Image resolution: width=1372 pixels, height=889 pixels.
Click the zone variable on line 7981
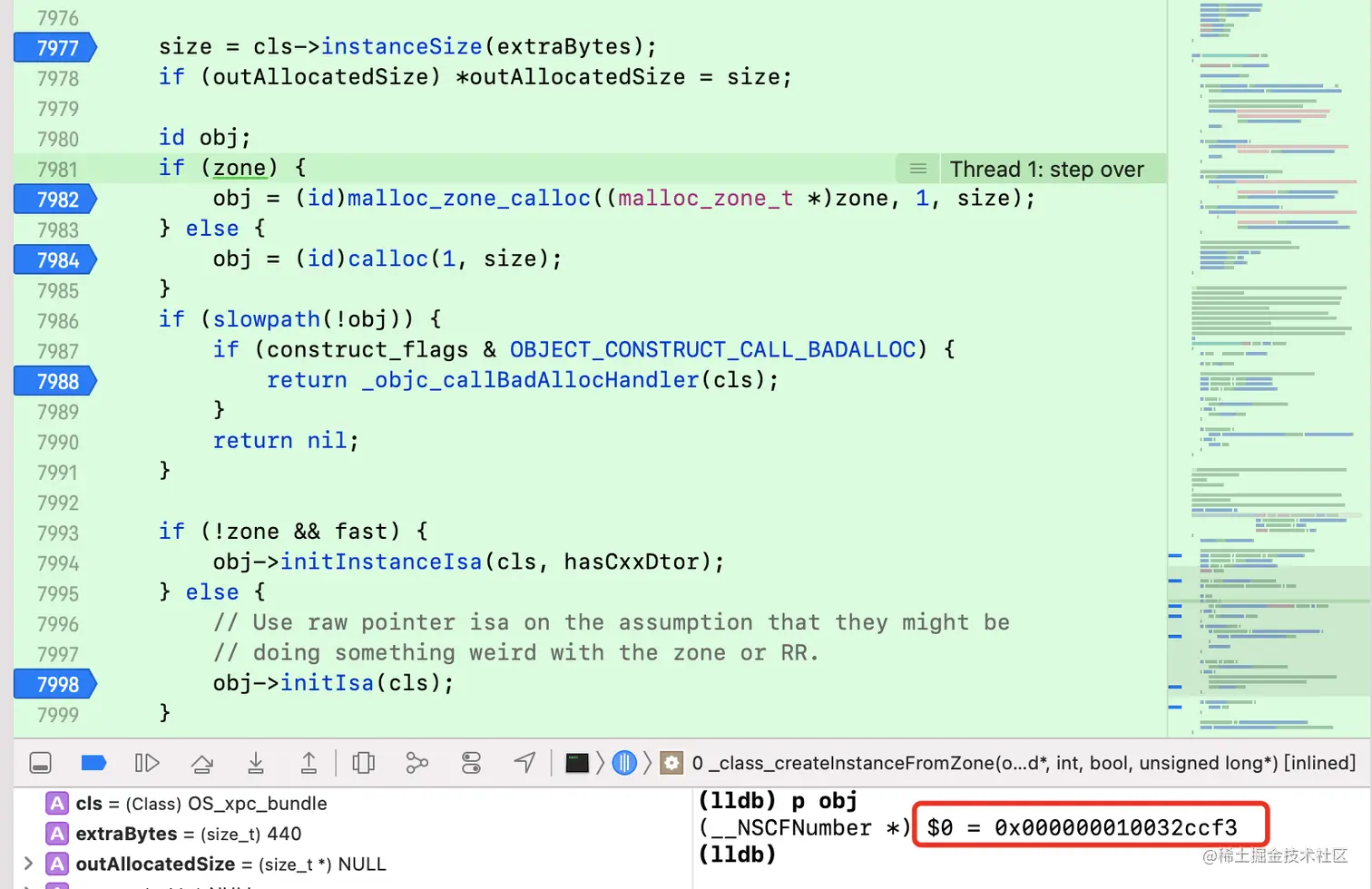click(x=240, y=168)
